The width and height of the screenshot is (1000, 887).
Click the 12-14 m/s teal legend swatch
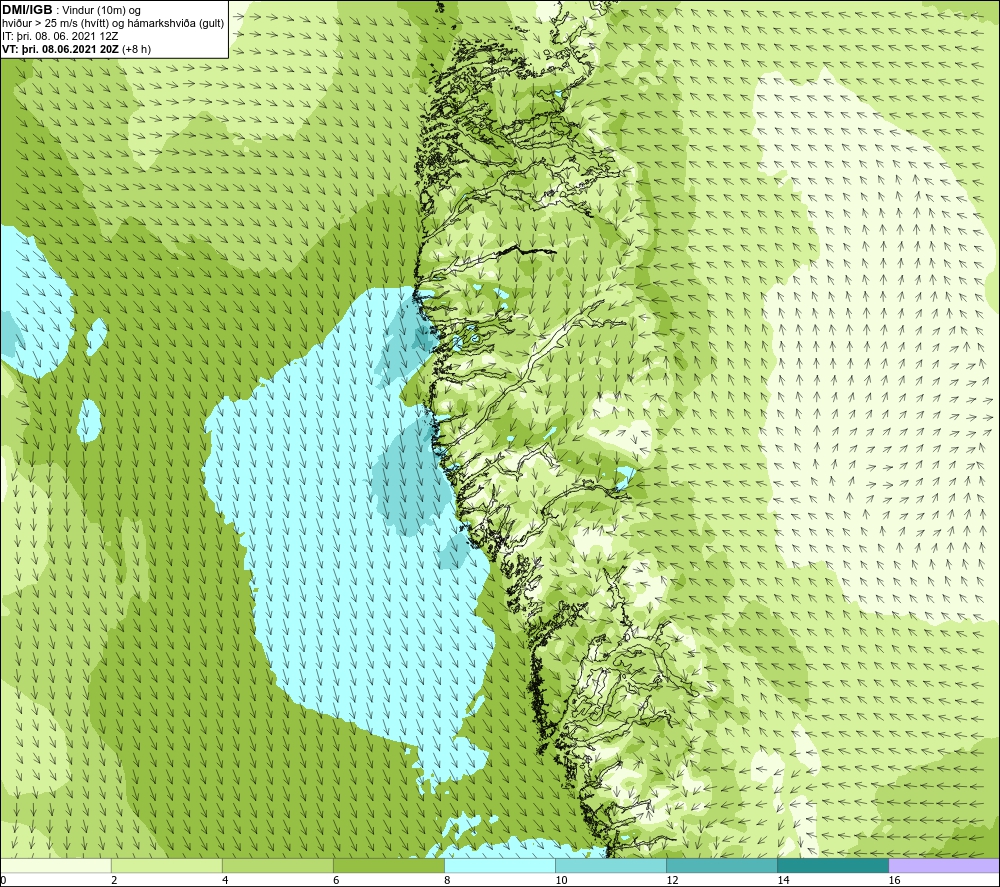[721, 865]
